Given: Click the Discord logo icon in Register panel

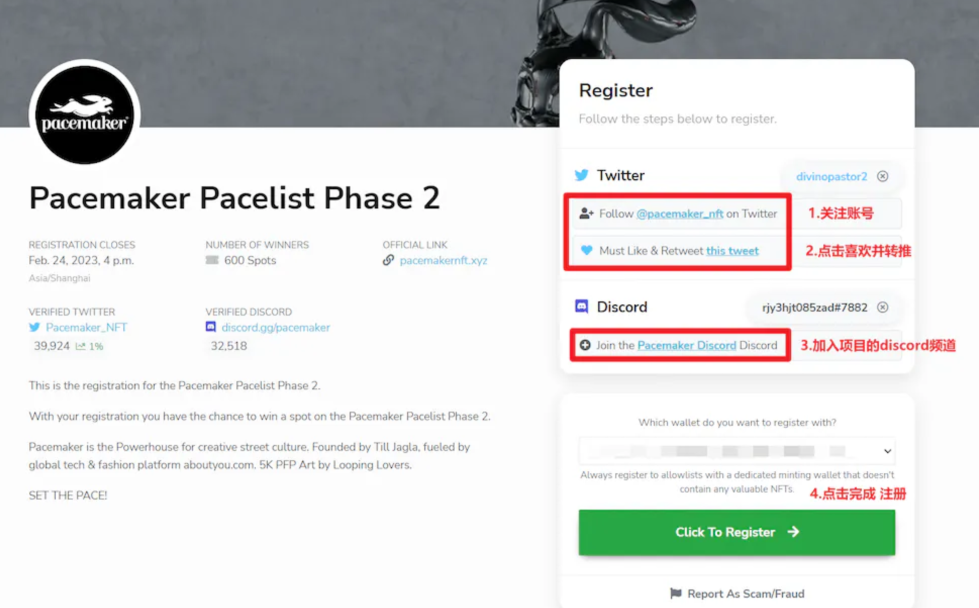Looking at the screenshot, I should 582,307.
